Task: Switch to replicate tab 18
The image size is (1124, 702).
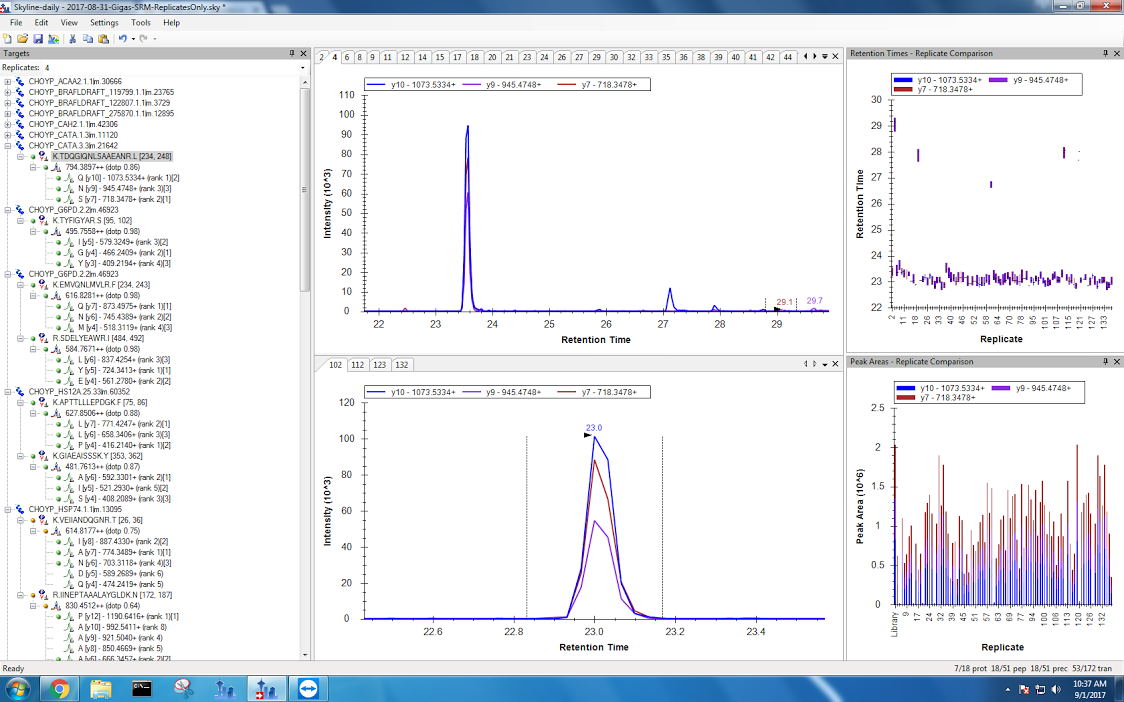Action: click(x=475, y=57)
